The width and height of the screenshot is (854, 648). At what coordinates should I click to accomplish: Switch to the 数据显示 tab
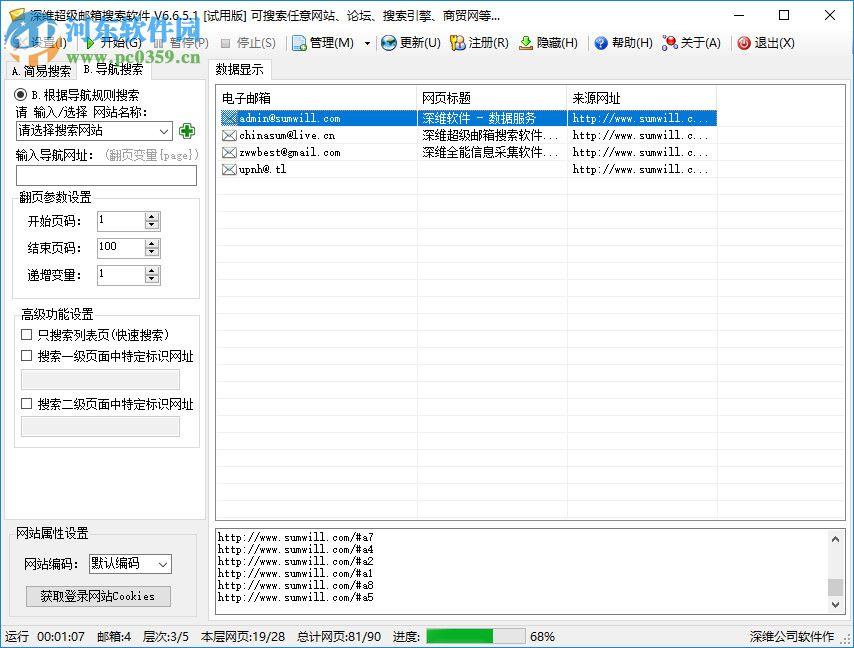tap(240, 69)
